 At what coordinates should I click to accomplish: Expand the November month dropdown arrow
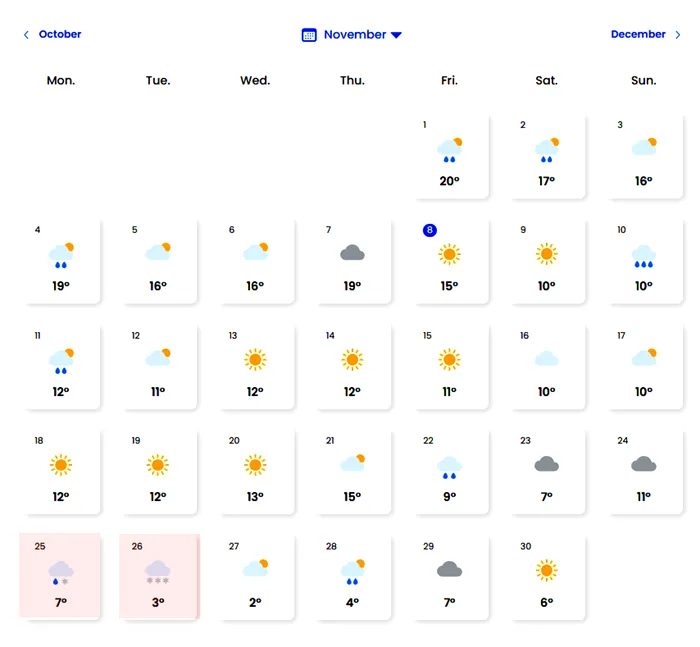(396, 35)
